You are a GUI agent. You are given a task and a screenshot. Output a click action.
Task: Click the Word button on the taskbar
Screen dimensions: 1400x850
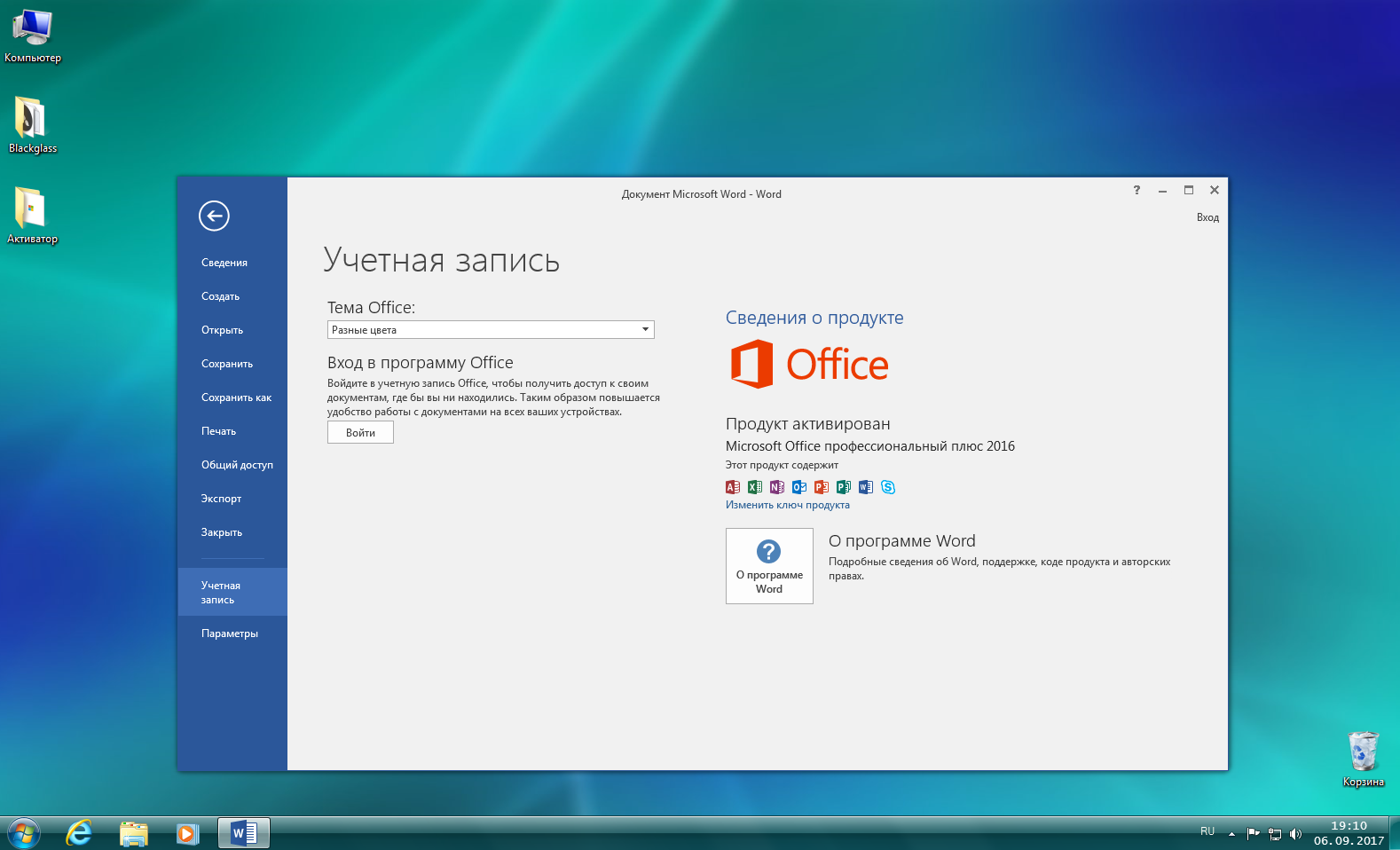pyautogui.click(x=244, y=833)
